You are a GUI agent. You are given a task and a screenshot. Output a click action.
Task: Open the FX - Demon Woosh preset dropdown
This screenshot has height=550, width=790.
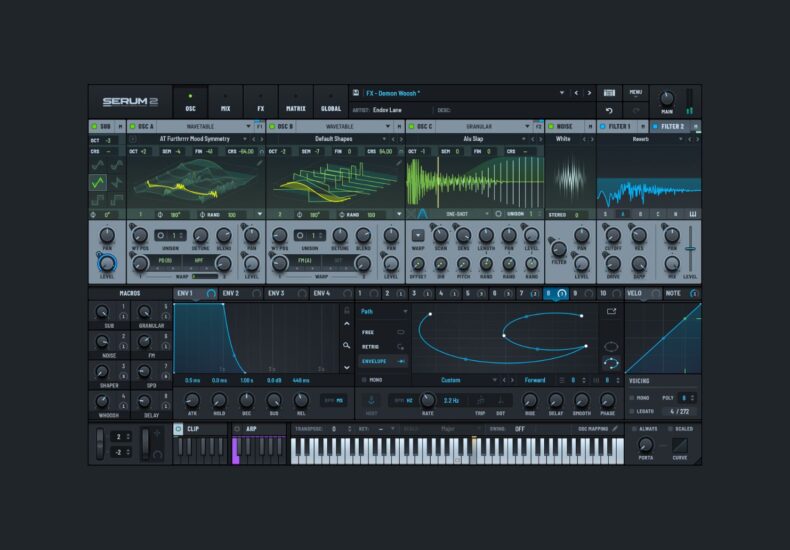tap(562, 93)
